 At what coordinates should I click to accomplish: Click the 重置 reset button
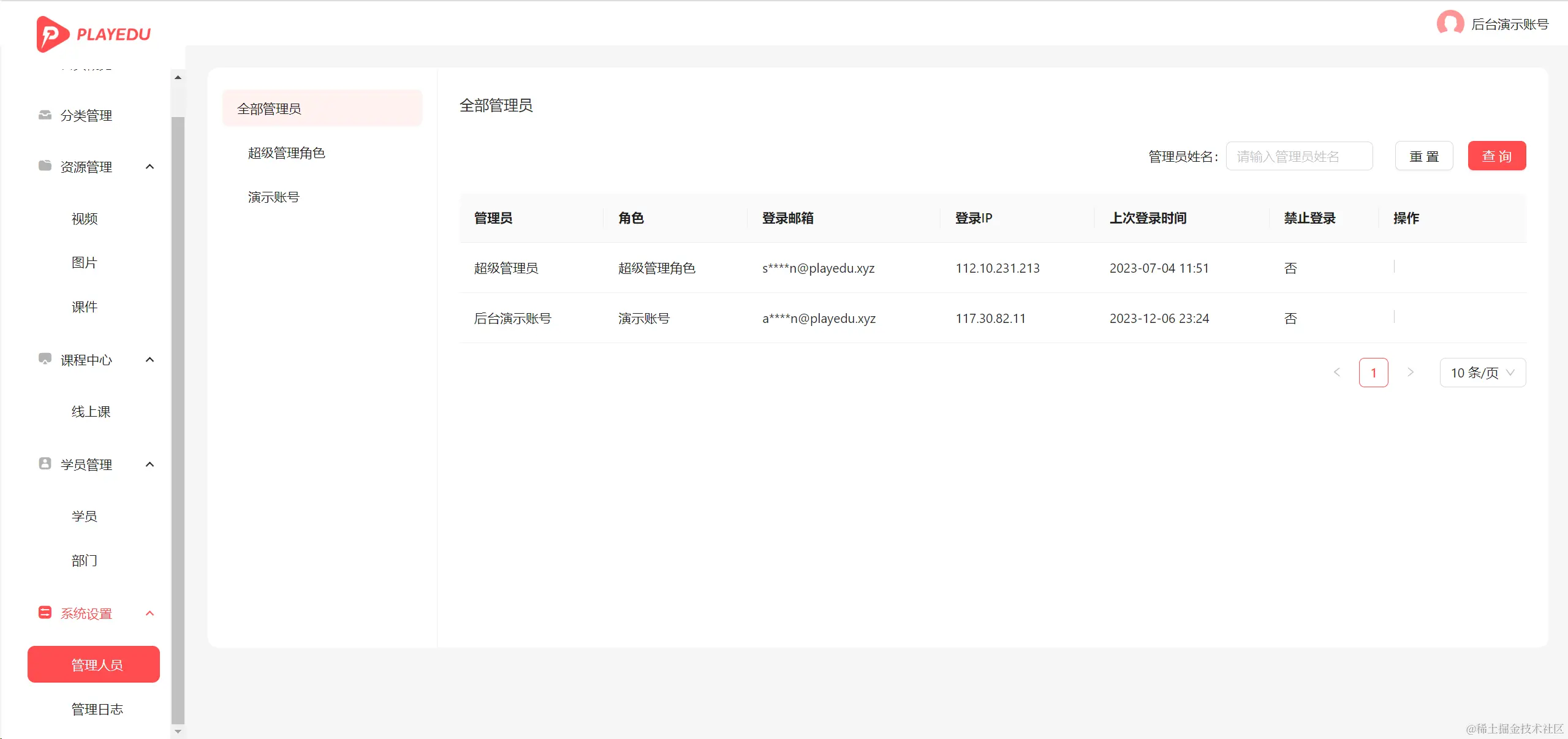(x=1424, y=156)
